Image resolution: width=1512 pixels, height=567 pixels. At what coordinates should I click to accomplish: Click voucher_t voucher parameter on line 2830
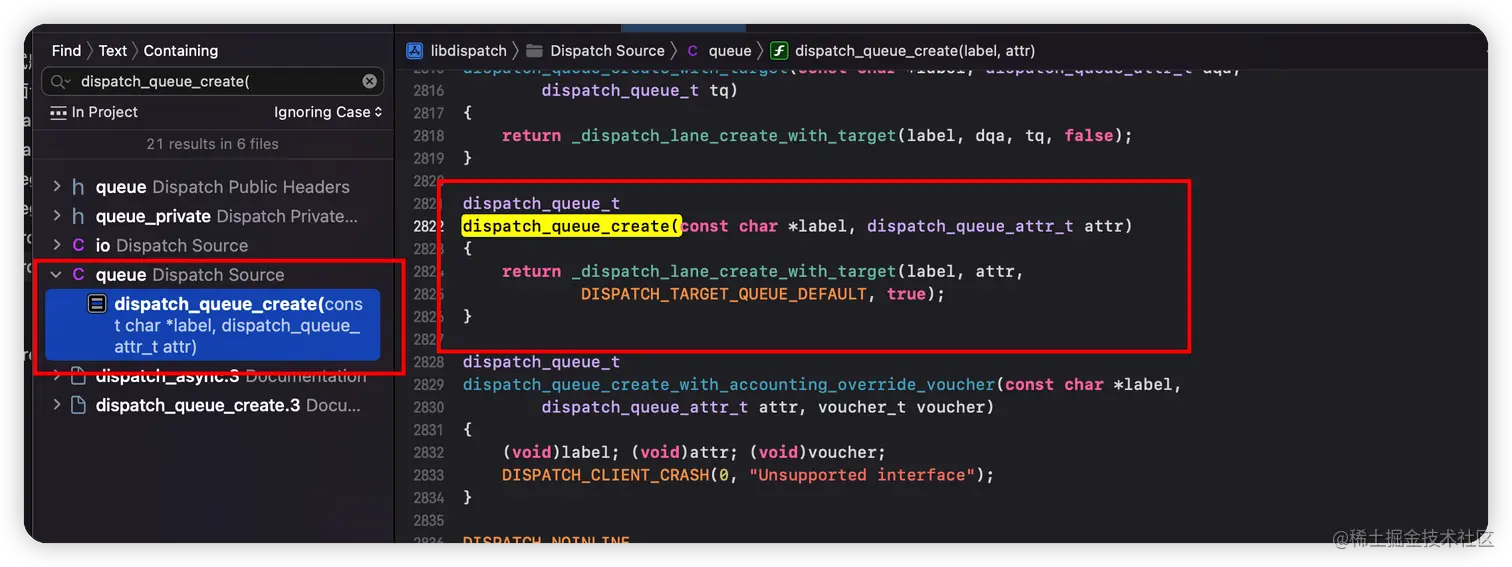906,407
